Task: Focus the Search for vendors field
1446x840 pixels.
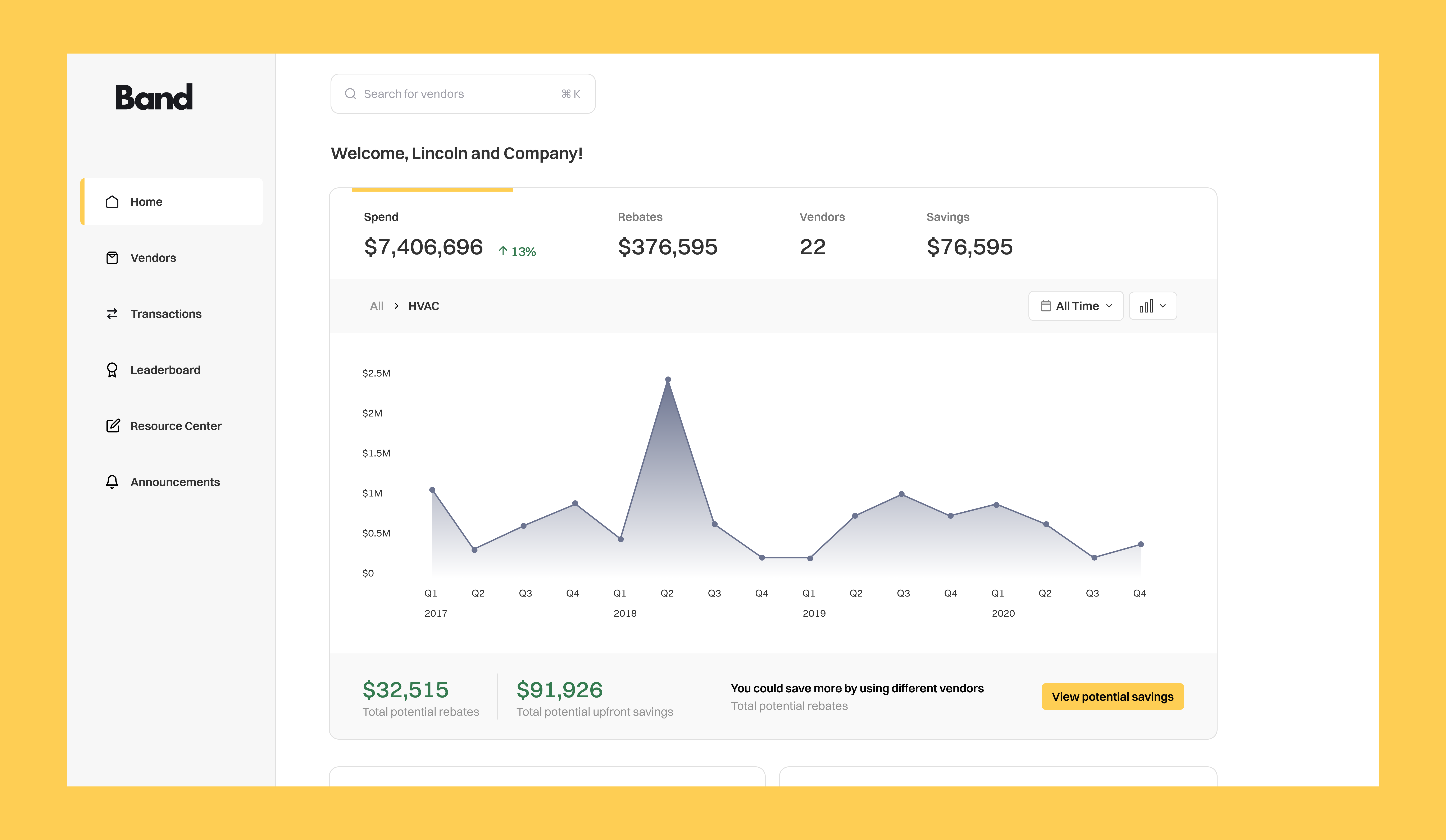Action: pyautogui.click(x=453, y=93)
